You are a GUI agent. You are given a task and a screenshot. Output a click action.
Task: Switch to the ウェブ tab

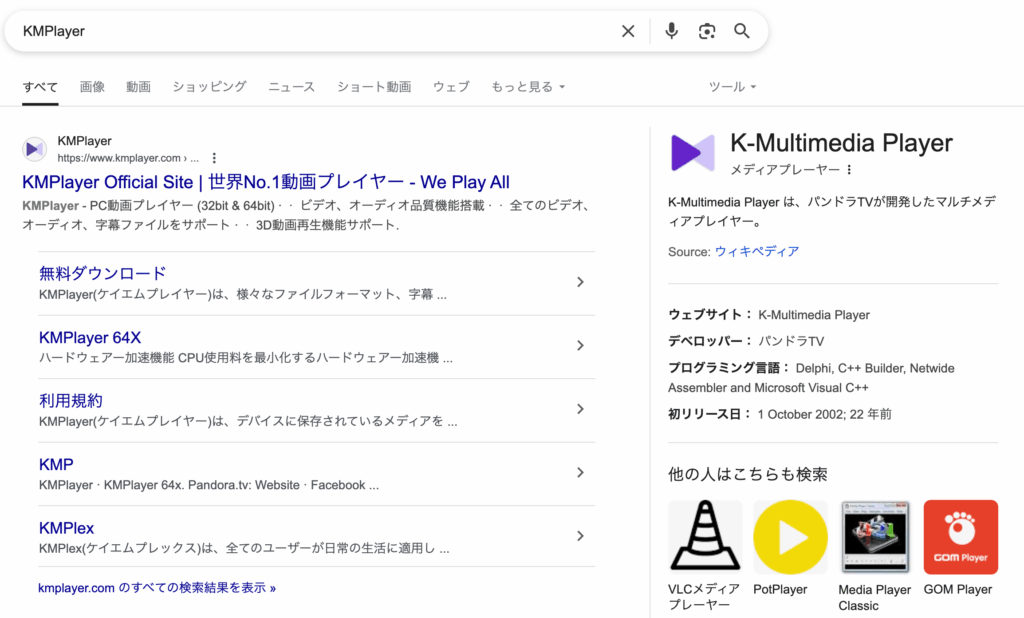tap(451, 87)
